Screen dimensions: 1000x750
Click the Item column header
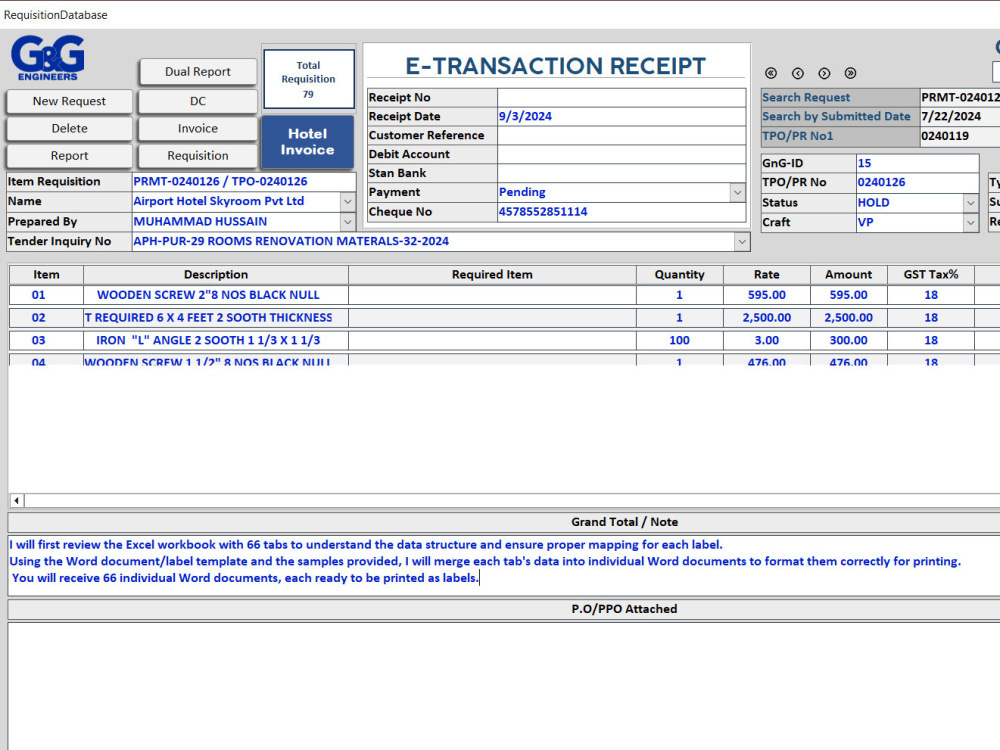pos(46,275)
